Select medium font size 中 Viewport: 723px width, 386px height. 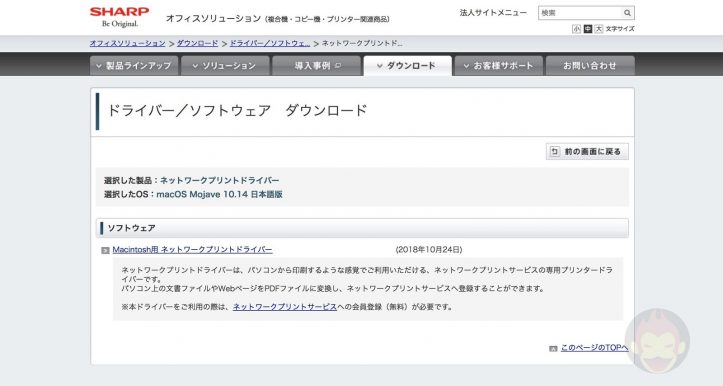tap(587, 29)
